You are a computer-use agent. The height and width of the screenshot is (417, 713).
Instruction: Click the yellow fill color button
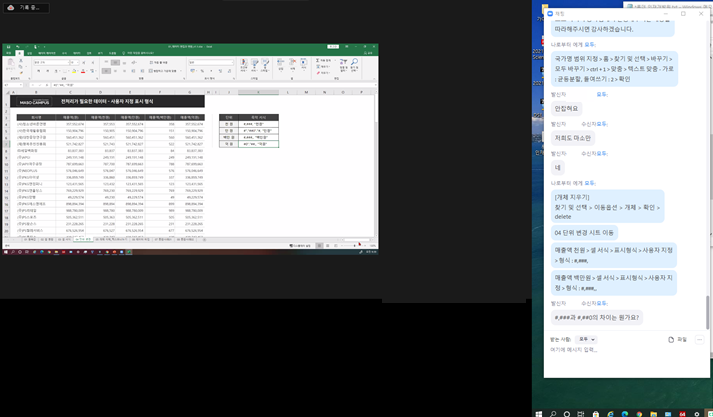coord(75,71)
